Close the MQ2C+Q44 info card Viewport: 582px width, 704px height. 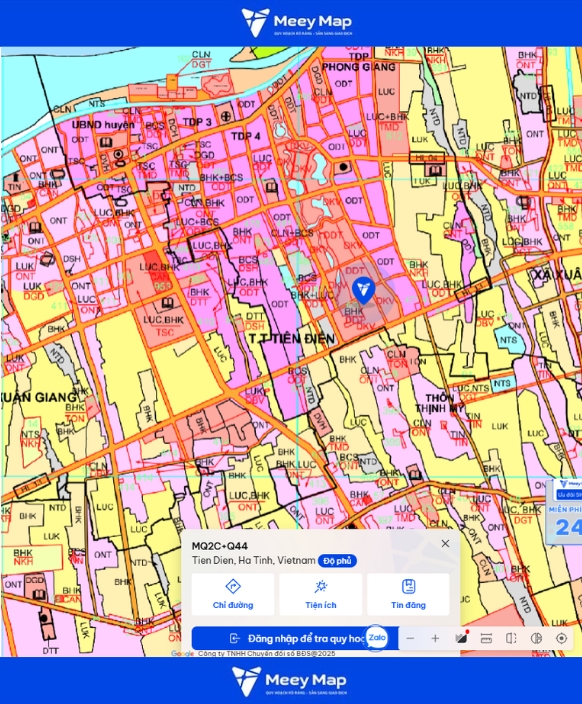tap(445, 543)
